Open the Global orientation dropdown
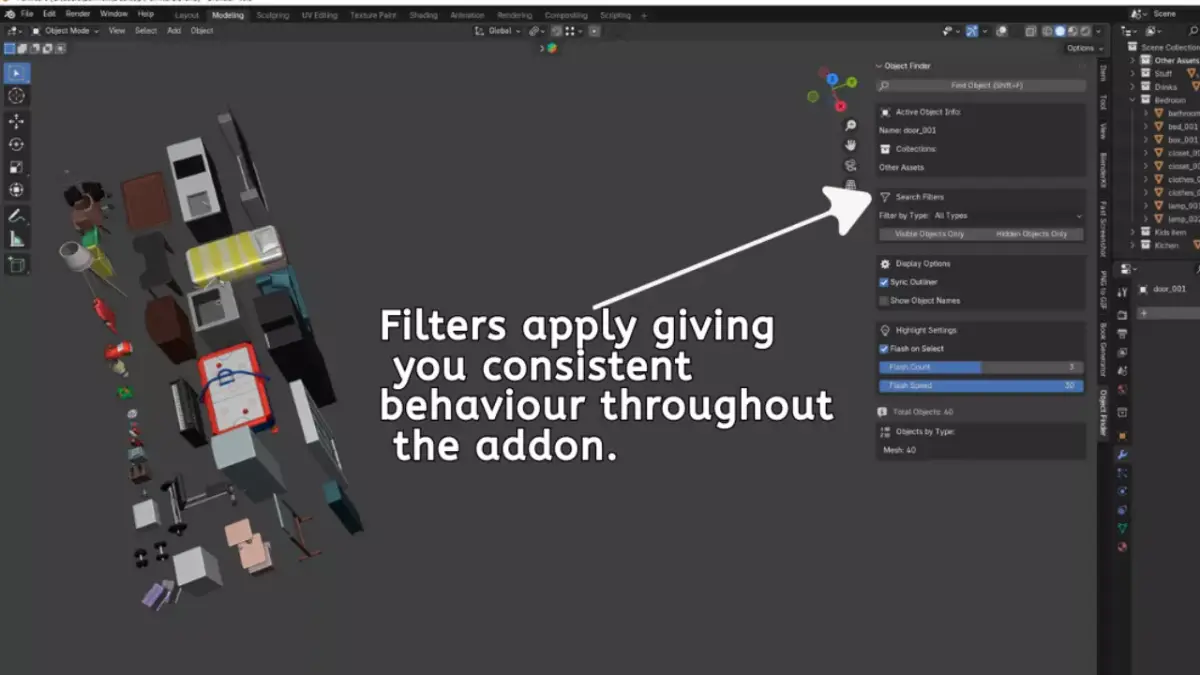The image size is (1200, 675). [x=499, y=31]
